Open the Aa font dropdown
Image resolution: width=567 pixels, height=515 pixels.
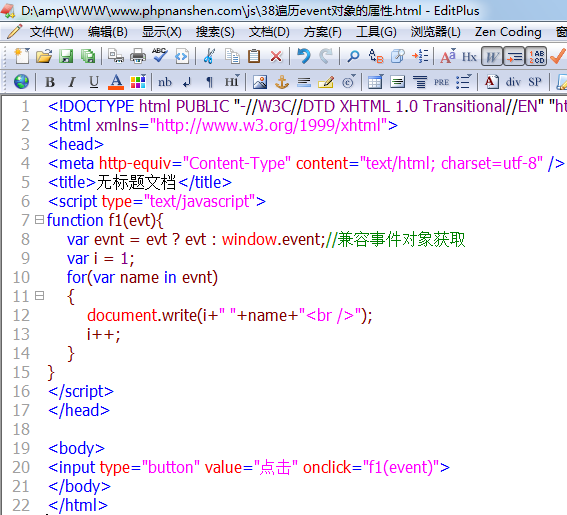[x=448, y=56]
